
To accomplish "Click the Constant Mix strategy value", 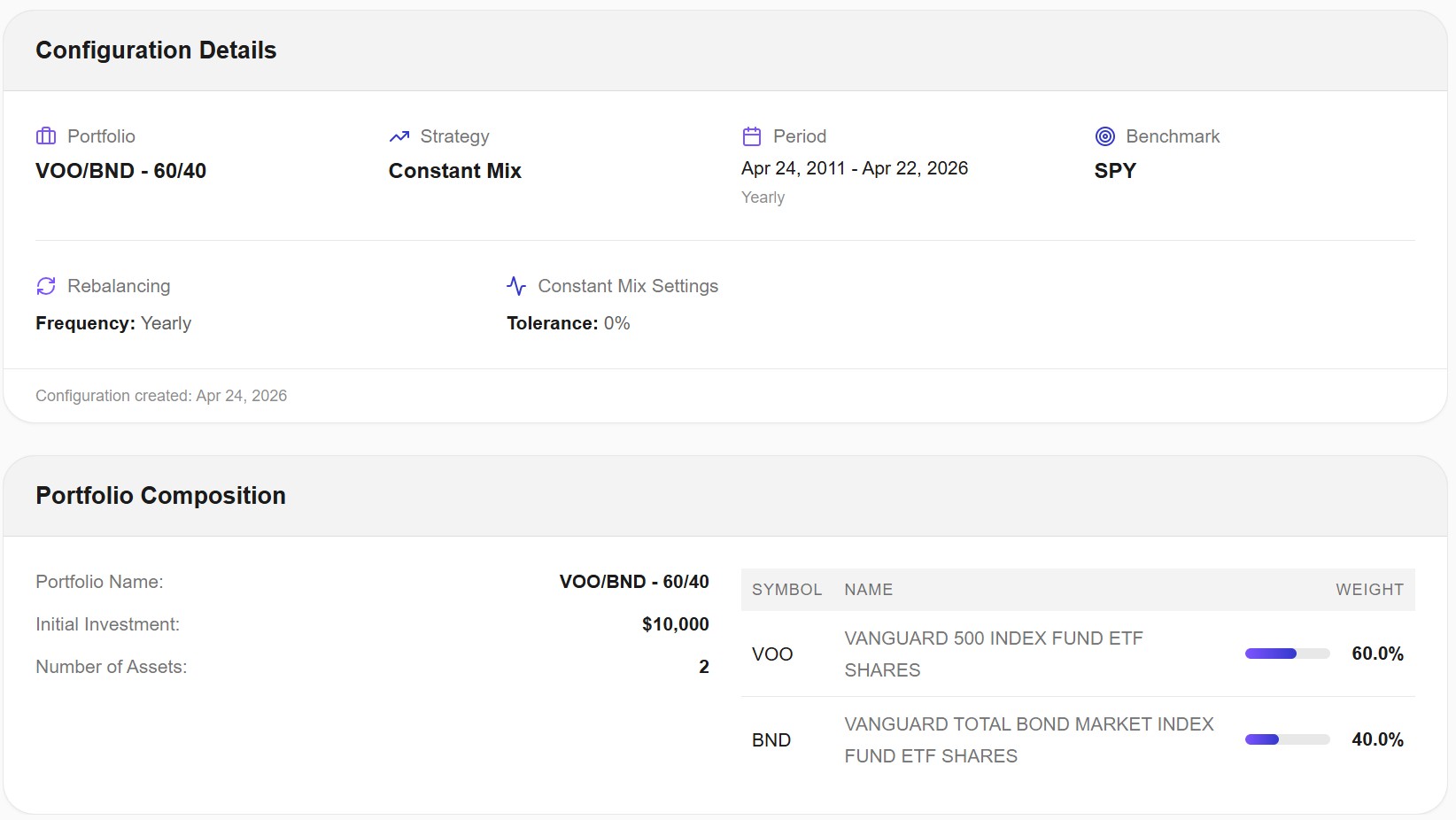I will click(454, 171).
